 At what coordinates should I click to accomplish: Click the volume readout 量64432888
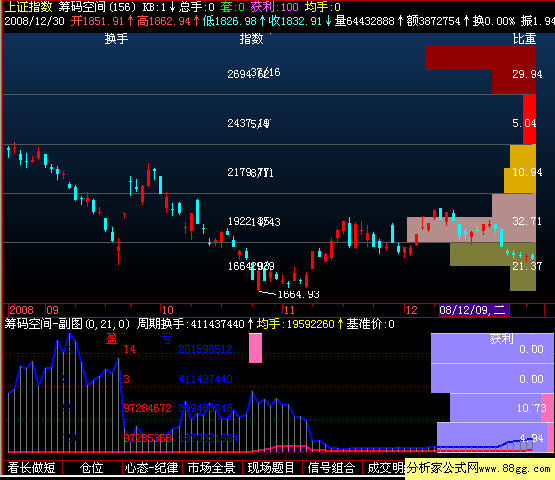[x=364, y=21]
